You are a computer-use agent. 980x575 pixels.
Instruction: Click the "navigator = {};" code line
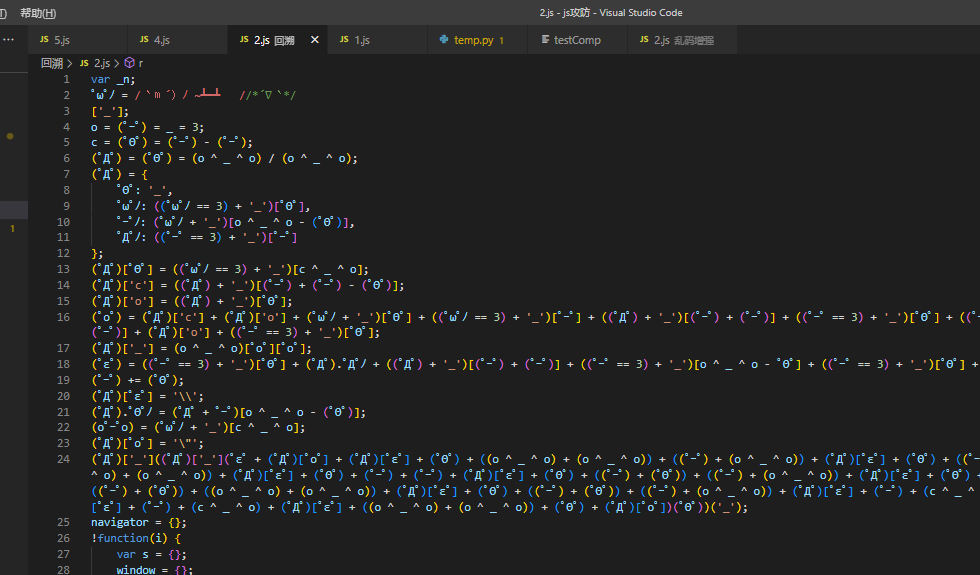[x=139, y=522]
